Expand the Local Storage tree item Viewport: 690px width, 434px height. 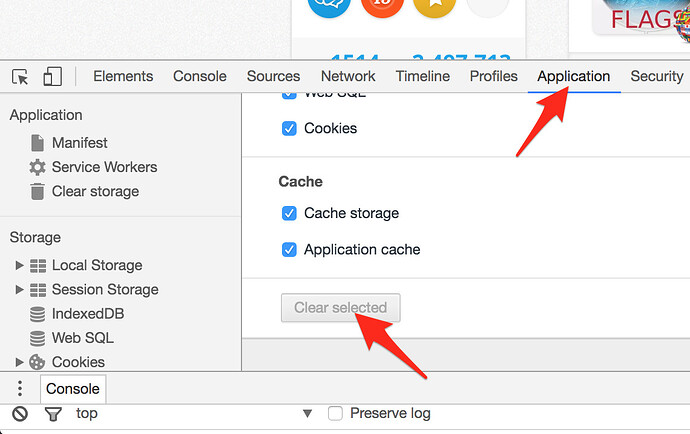tap(19, 265)
